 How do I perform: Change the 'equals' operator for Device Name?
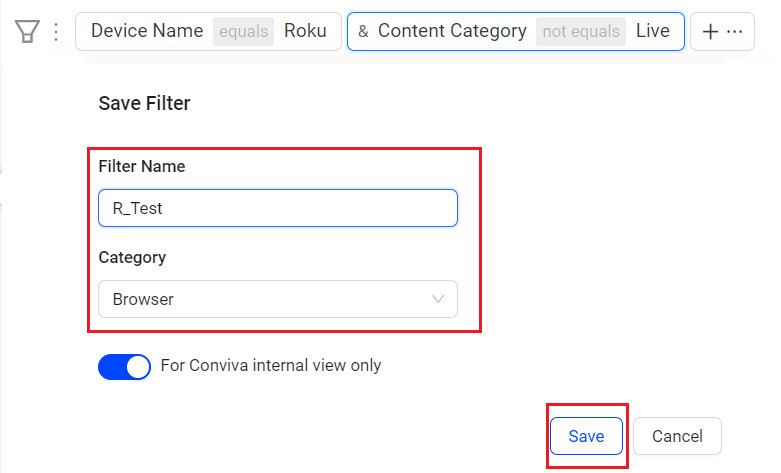tap(244, 31)
